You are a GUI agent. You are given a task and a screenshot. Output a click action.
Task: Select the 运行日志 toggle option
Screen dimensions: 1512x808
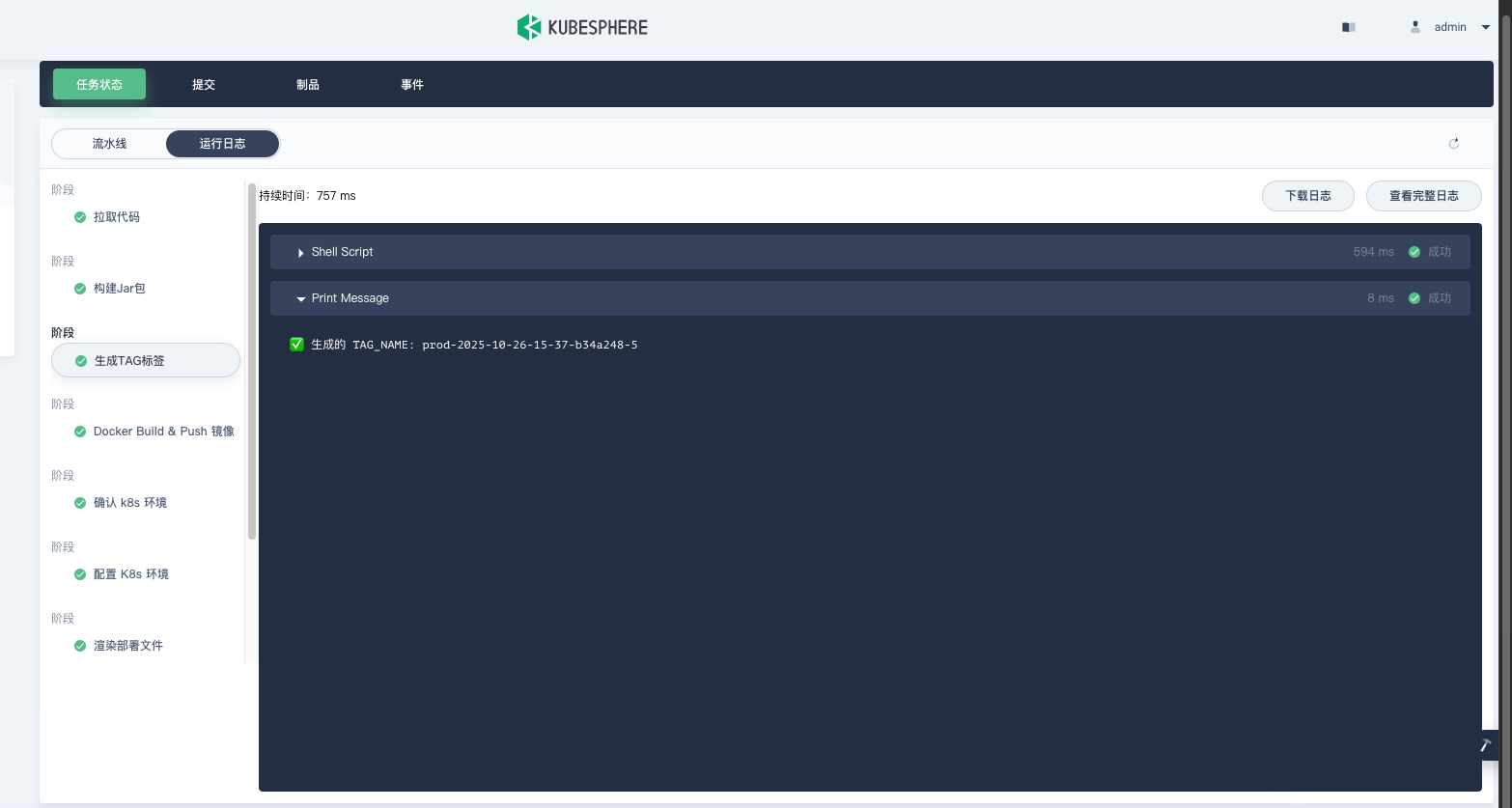point(222,144)
